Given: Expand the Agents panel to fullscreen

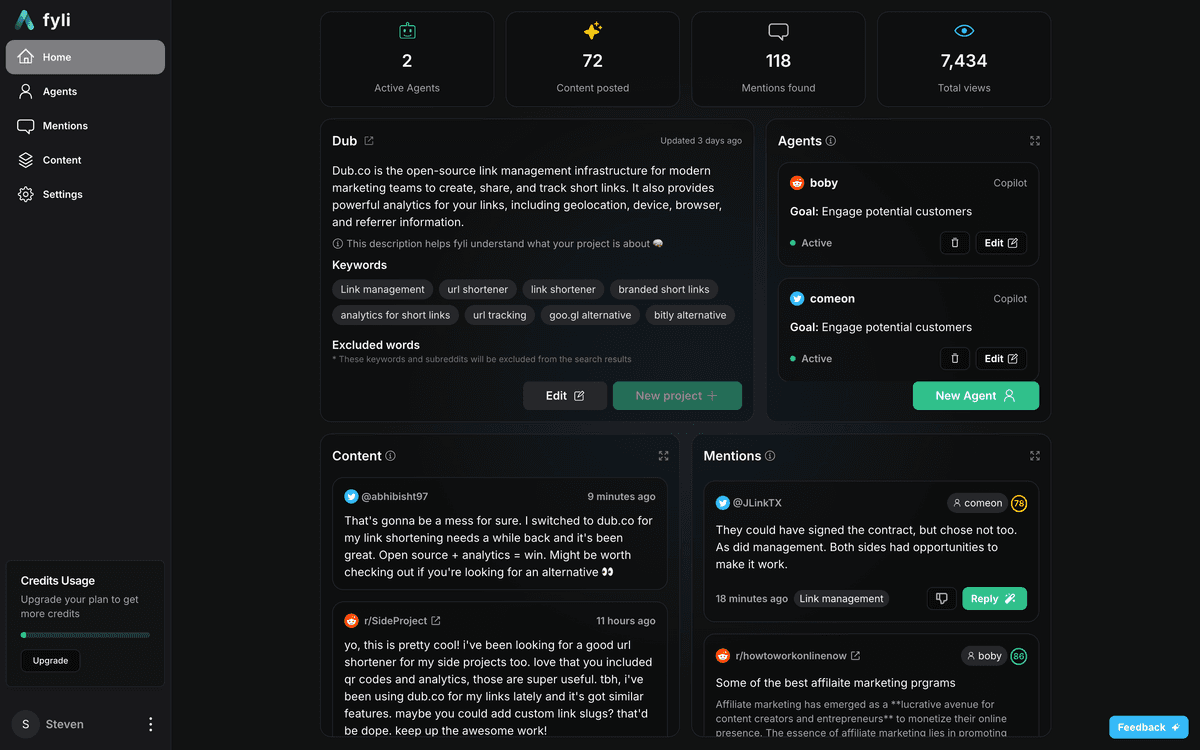Looking at the screenshot, I should tap(1034, 141).
